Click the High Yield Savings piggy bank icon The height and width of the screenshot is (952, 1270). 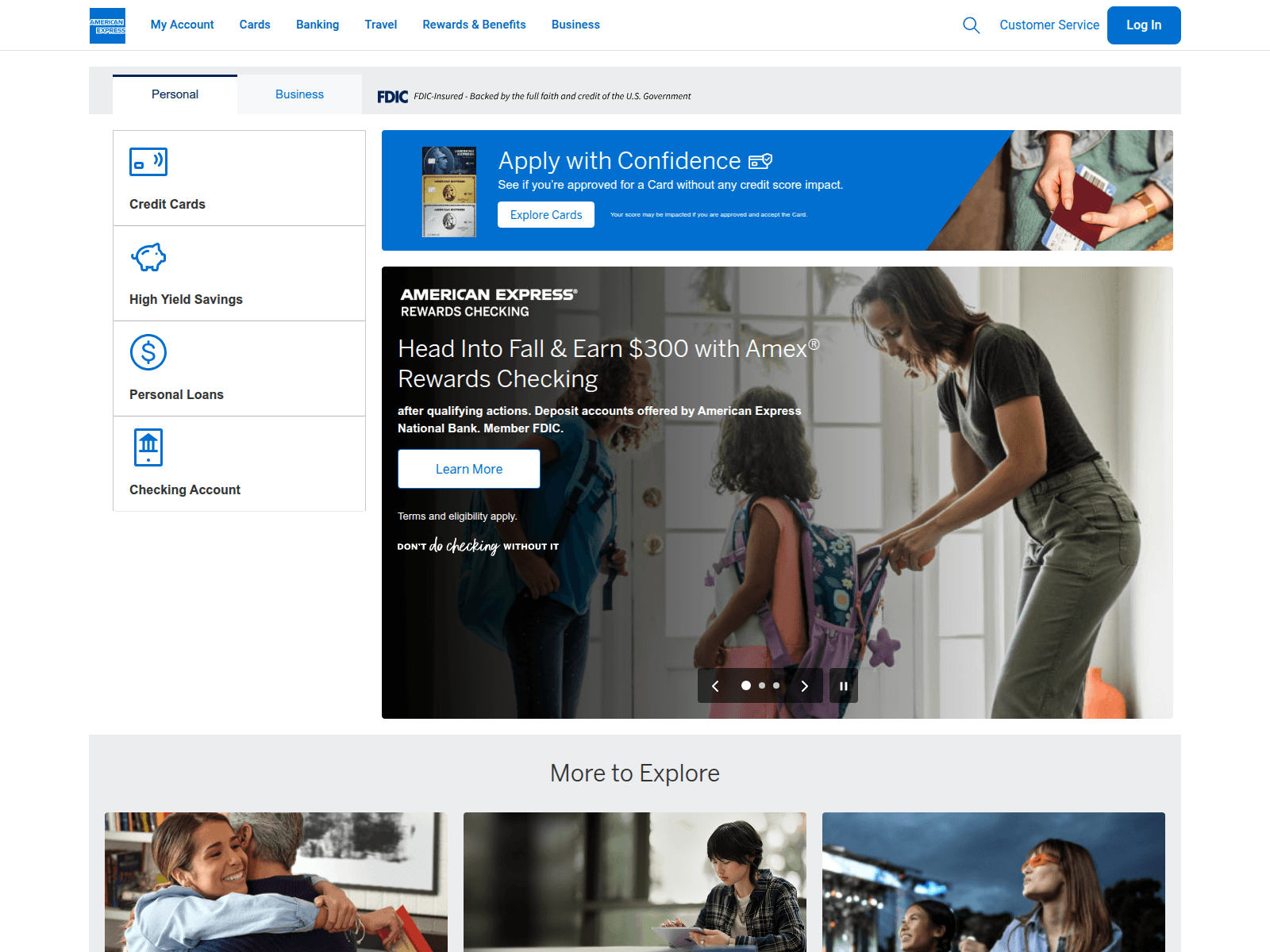pyautogui.click(x=148, y=257)
